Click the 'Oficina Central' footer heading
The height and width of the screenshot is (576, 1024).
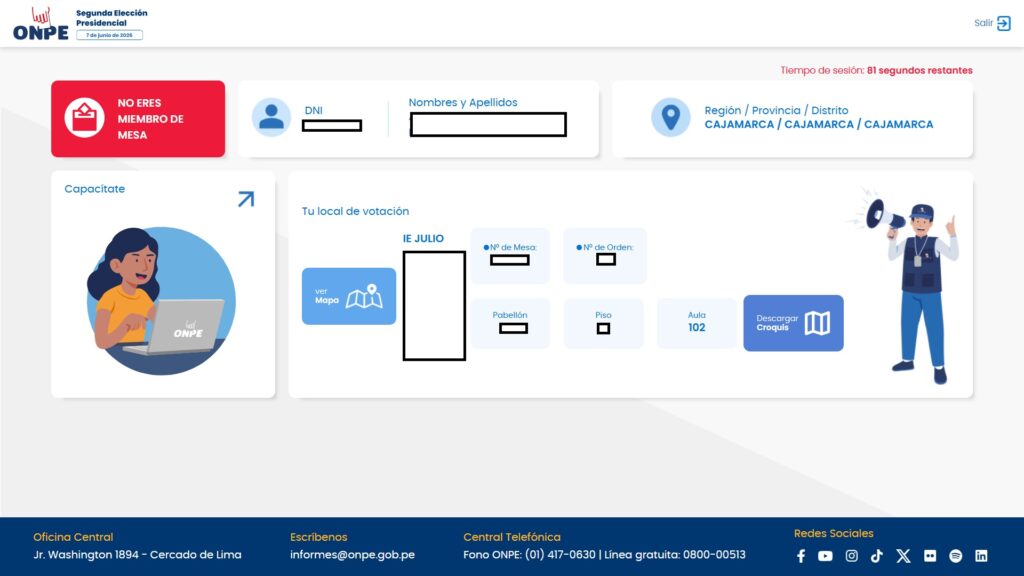(x=73, y=537)
